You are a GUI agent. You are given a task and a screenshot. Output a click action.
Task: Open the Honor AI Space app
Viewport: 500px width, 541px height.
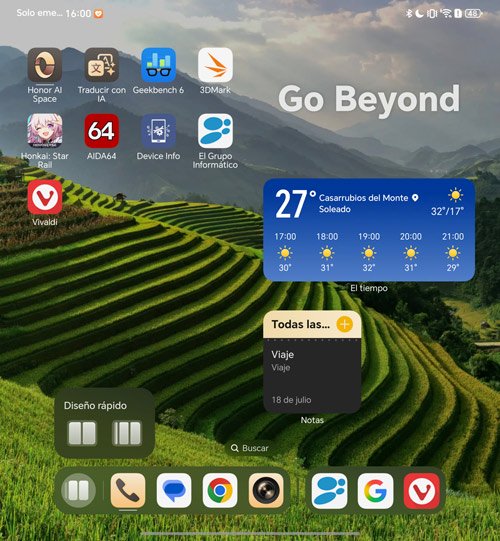pyautogui.click(x=45, y=65)
